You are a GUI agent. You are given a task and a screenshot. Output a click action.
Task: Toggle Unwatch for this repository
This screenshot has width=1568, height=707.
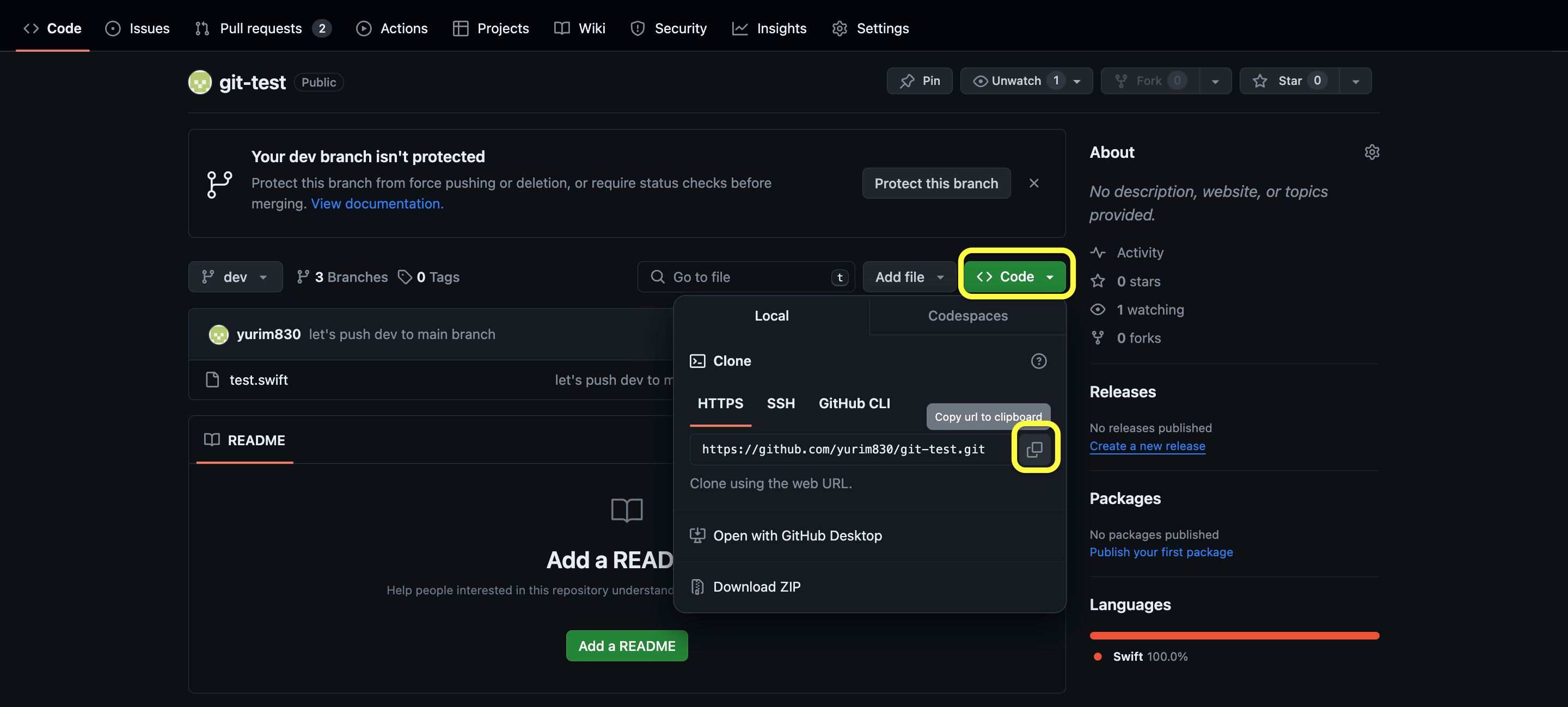pos(1015,81)
